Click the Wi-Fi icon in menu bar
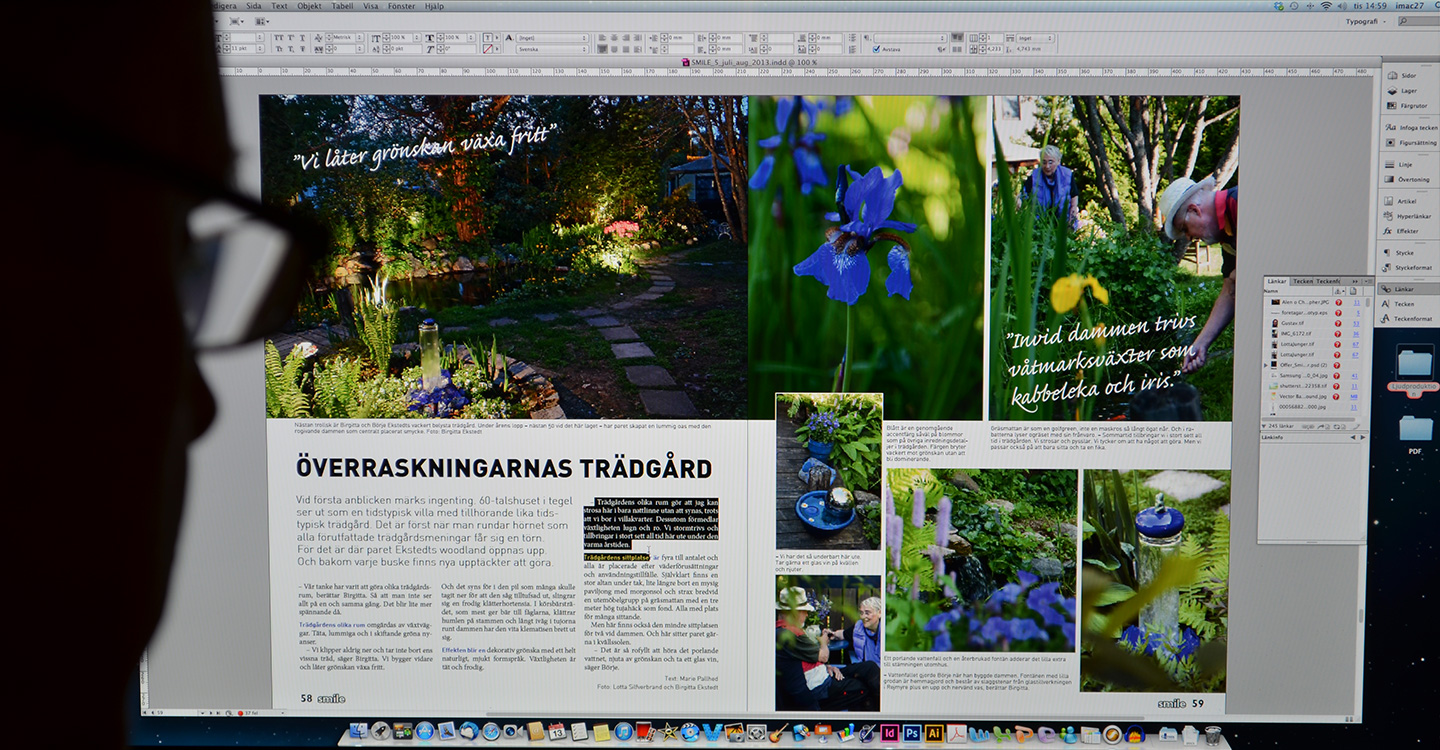 pyautogui.click(x=1326, y=6)
